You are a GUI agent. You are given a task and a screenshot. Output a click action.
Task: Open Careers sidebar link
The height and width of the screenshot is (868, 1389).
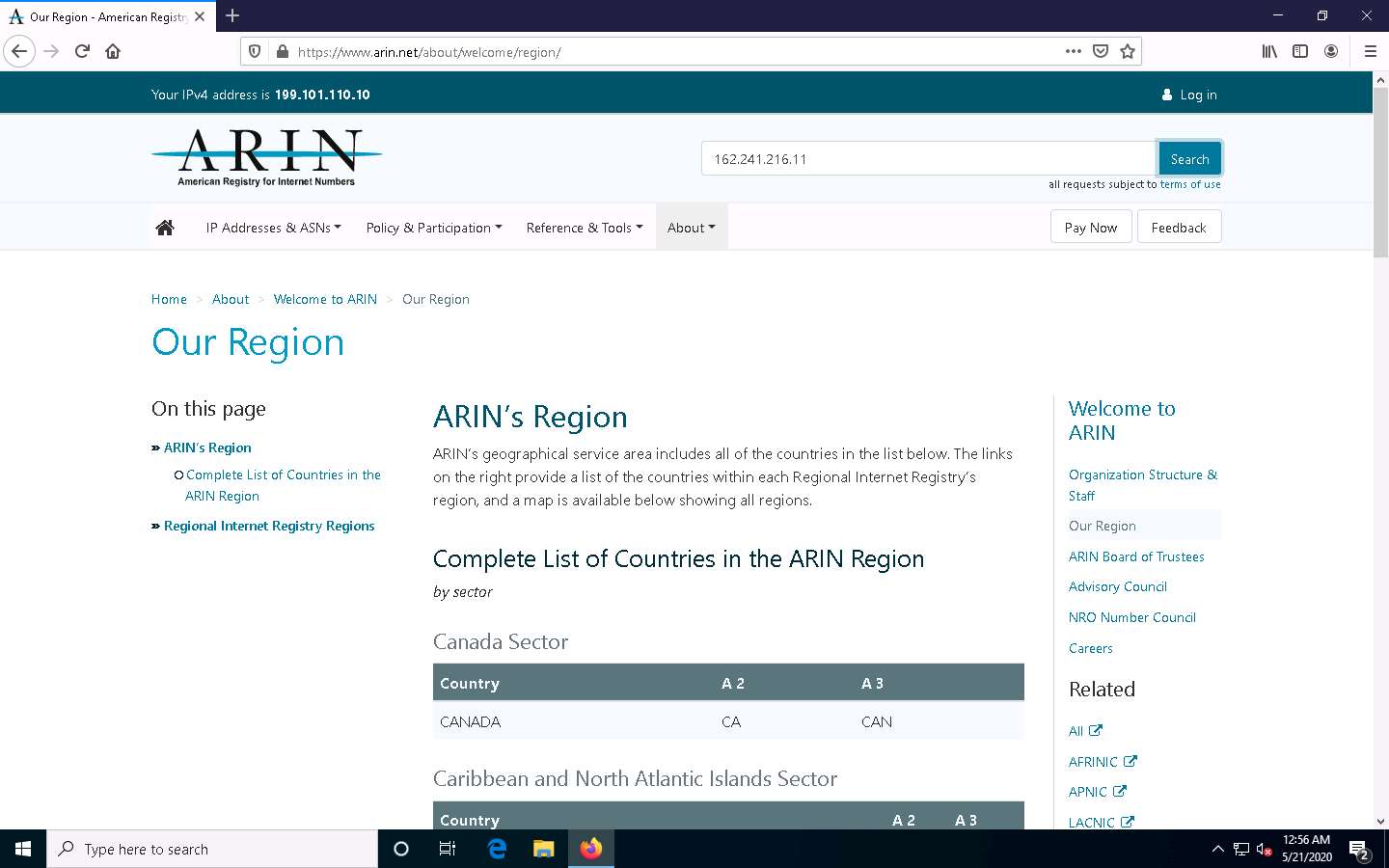(x=1091, y=648)
